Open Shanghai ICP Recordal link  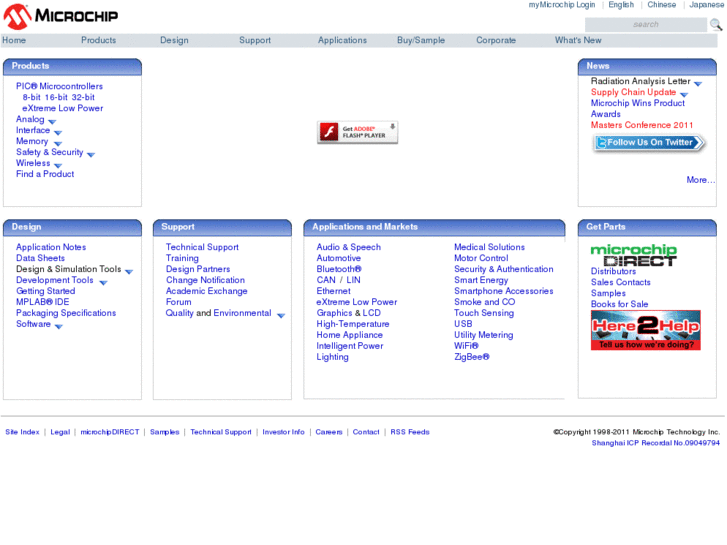(x=656, y=443)
